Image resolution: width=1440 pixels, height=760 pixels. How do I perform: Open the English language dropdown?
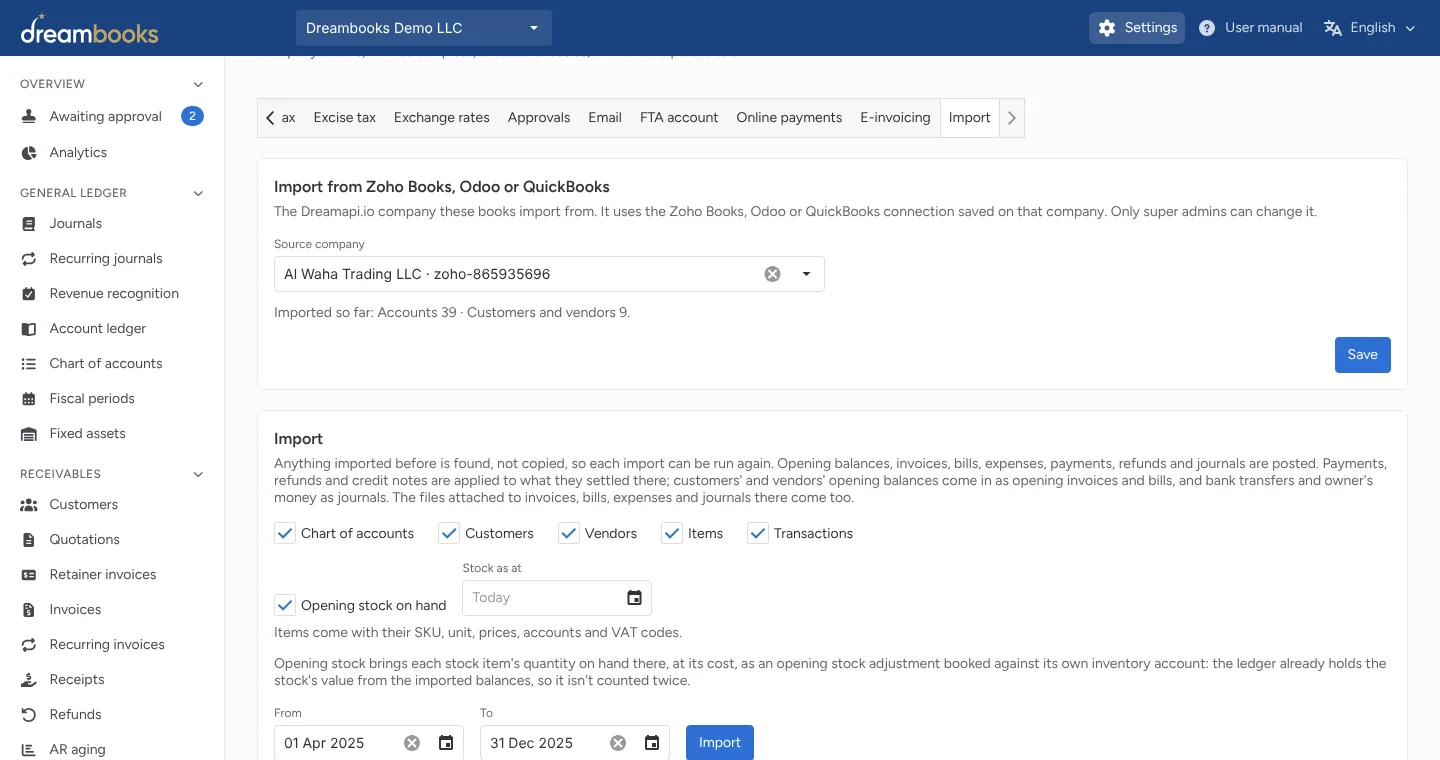point(1369,28)
